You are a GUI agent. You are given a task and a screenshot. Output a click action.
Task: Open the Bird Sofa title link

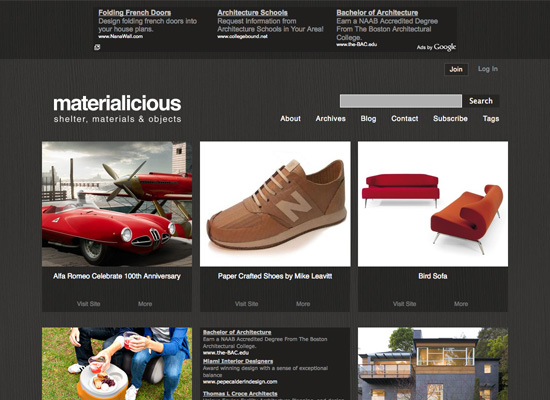point(432,276)
